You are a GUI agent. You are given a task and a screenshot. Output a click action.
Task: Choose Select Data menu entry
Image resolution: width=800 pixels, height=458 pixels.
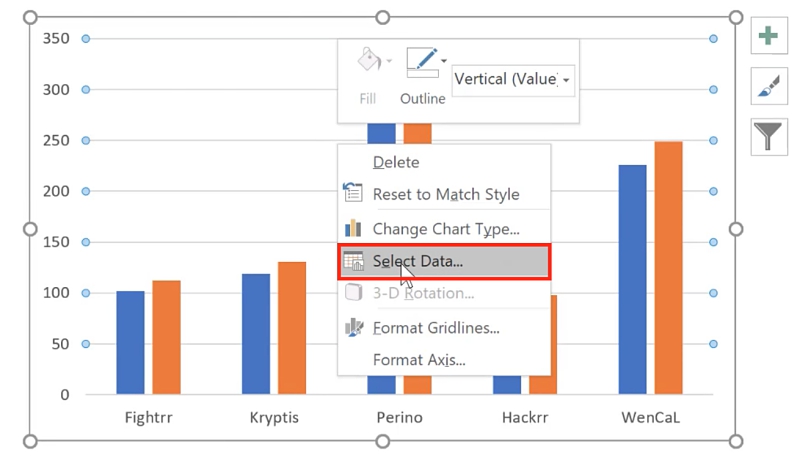point(418,262)
